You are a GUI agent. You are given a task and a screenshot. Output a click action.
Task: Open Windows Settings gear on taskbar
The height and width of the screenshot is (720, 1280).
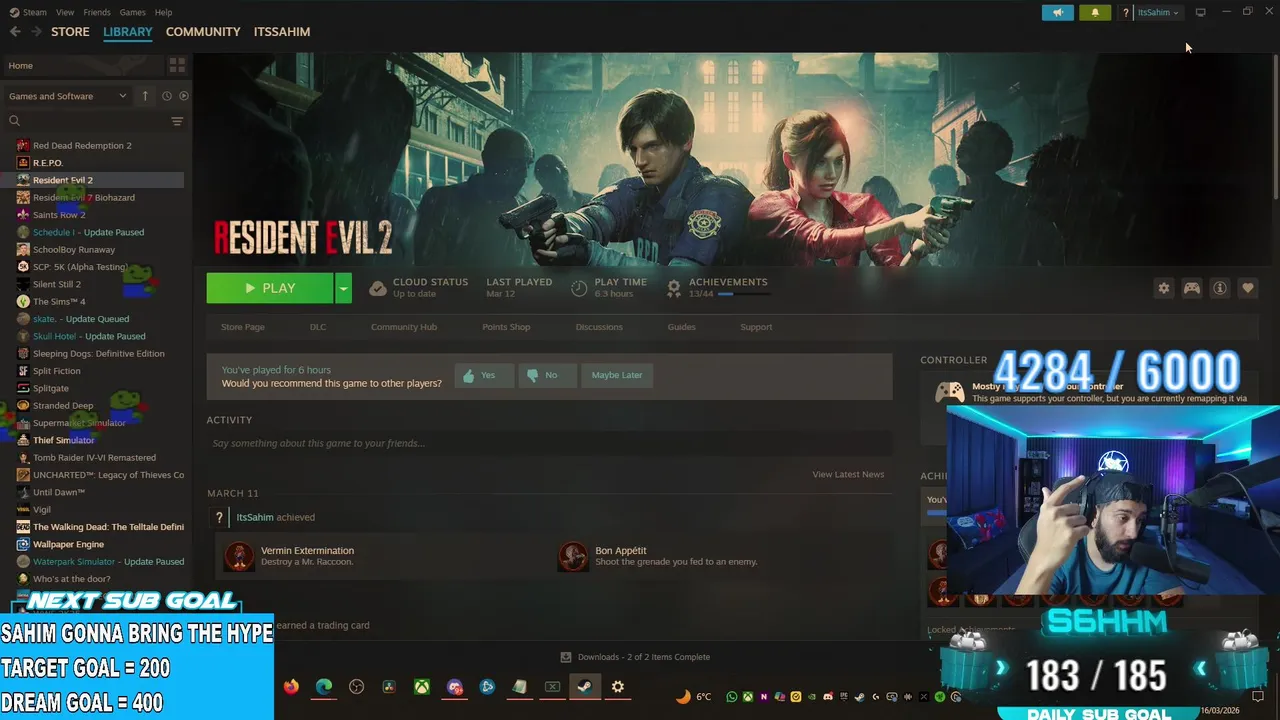coord(618,687)
